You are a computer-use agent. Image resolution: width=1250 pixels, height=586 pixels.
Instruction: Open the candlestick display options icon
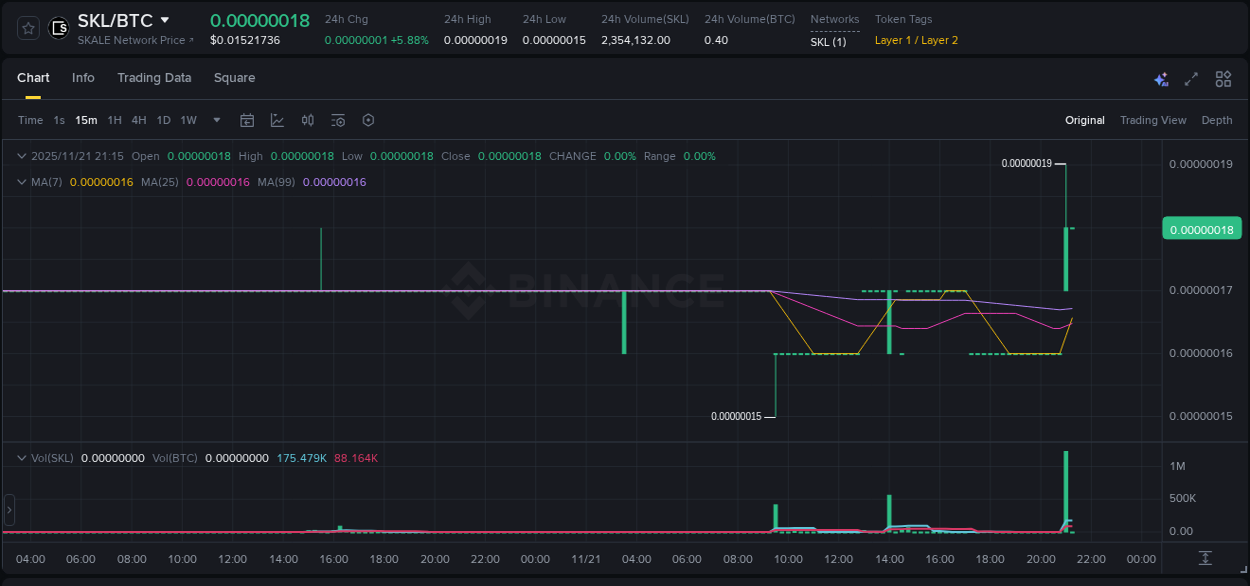(x=307, y=120)
